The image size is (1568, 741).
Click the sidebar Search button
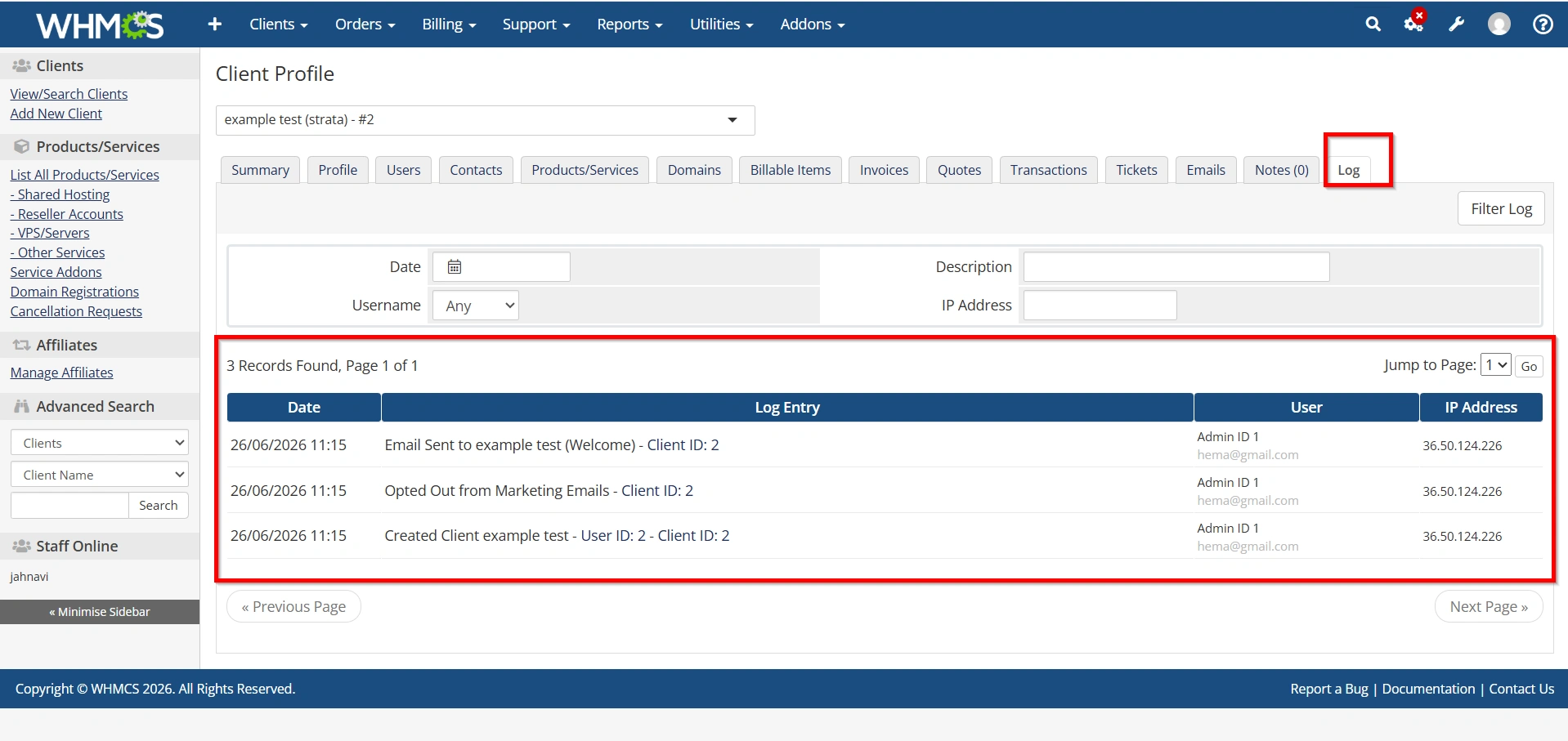tap(159, 505)
